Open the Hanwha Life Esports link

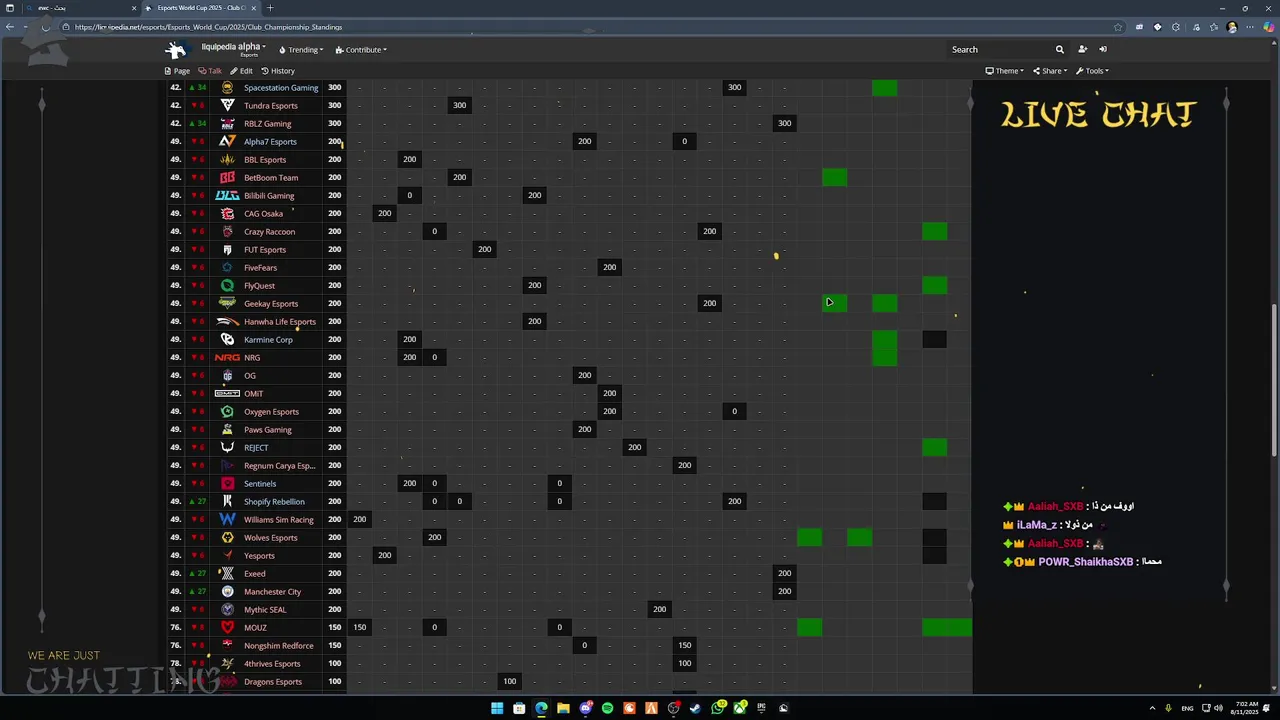click(x=280, y=321)
